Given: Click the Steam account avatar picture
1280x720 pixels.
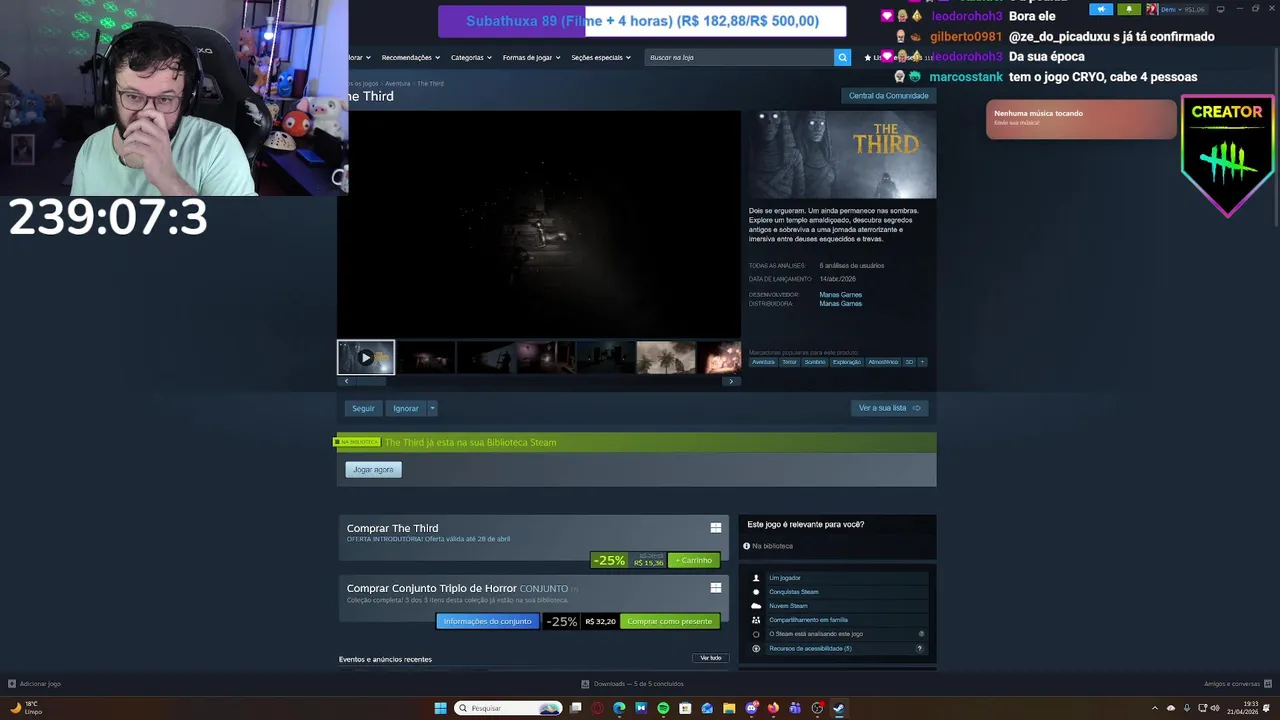Looking at the screenshot, I should 1152,9.
